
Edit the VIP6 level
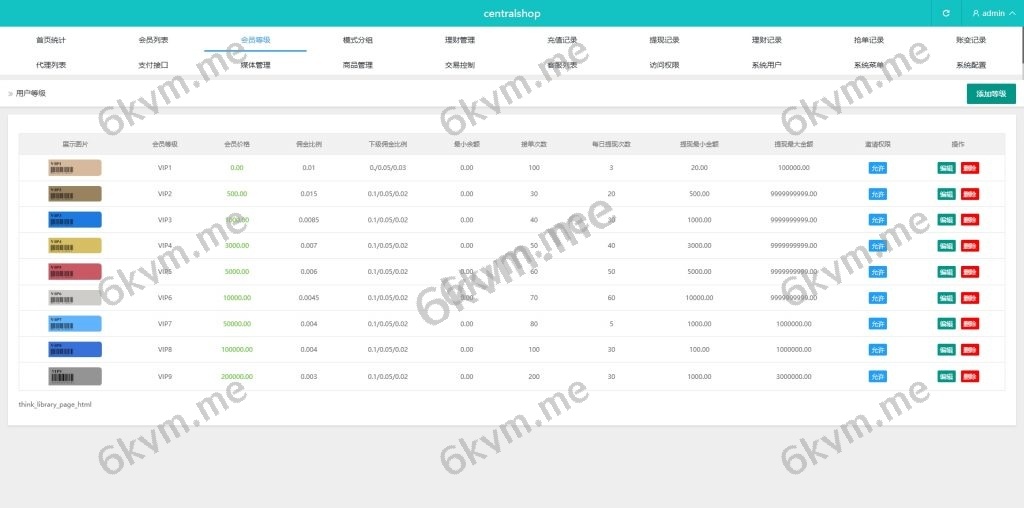946,298
